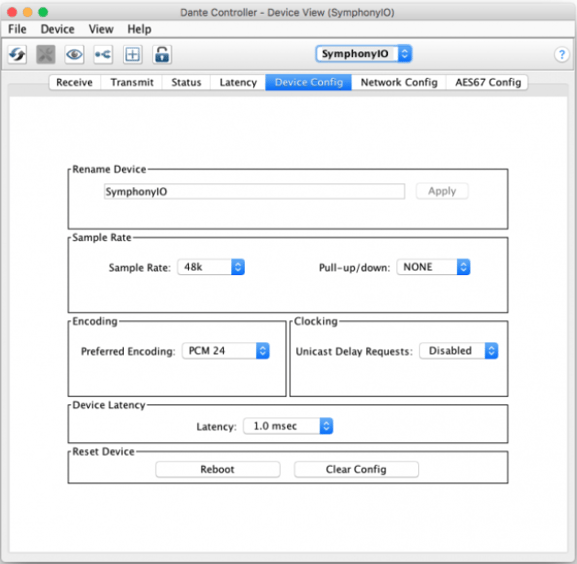Switch to the Network Config tab
This screenshot has width=577, height=564.
click(x=399, y=82)
